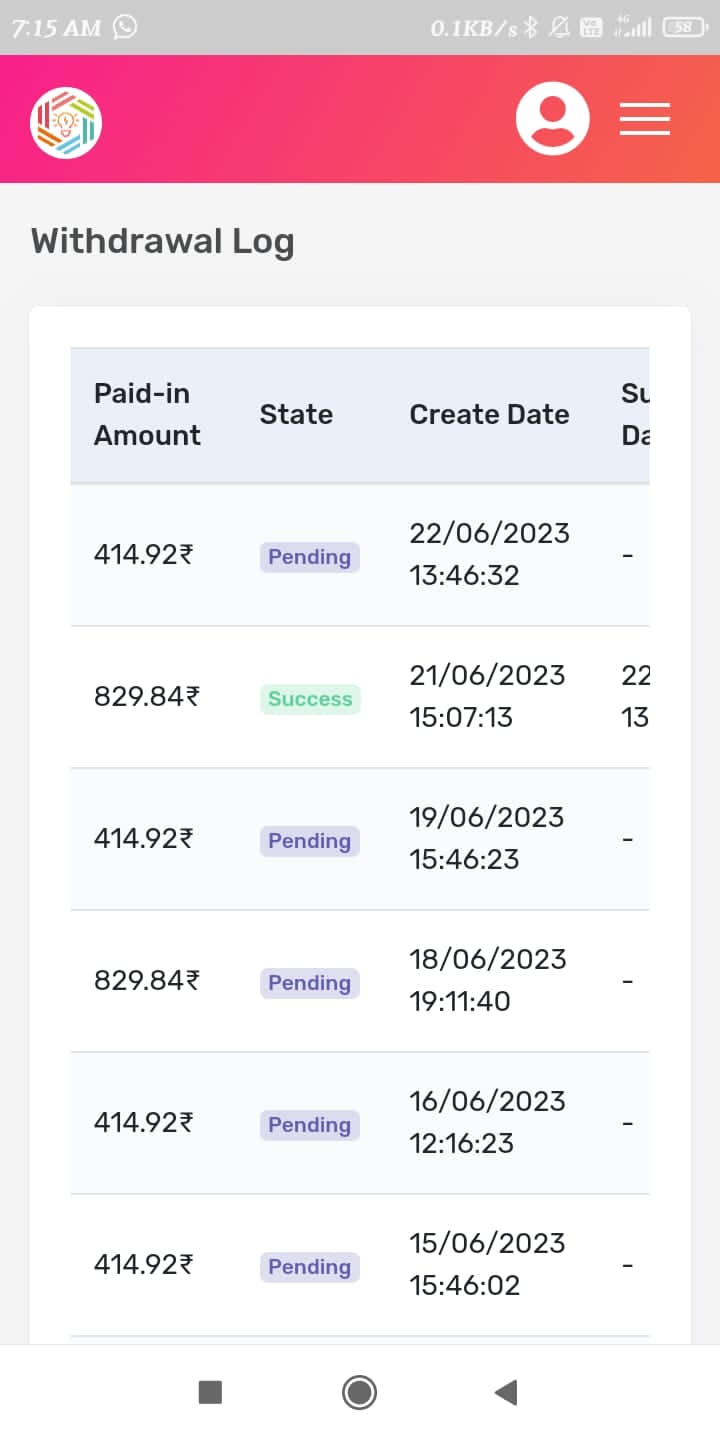Image resolution: width=720 pixels, height=1440 pixels.
Task: Select the Paid-in Amount column header
Action: pos(147,414)
